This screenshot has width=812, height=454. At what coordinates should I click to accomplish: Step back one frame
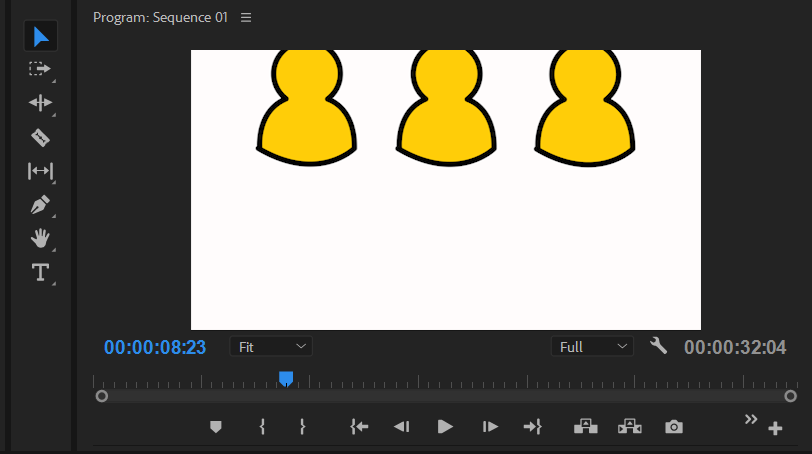coord(401,427)
